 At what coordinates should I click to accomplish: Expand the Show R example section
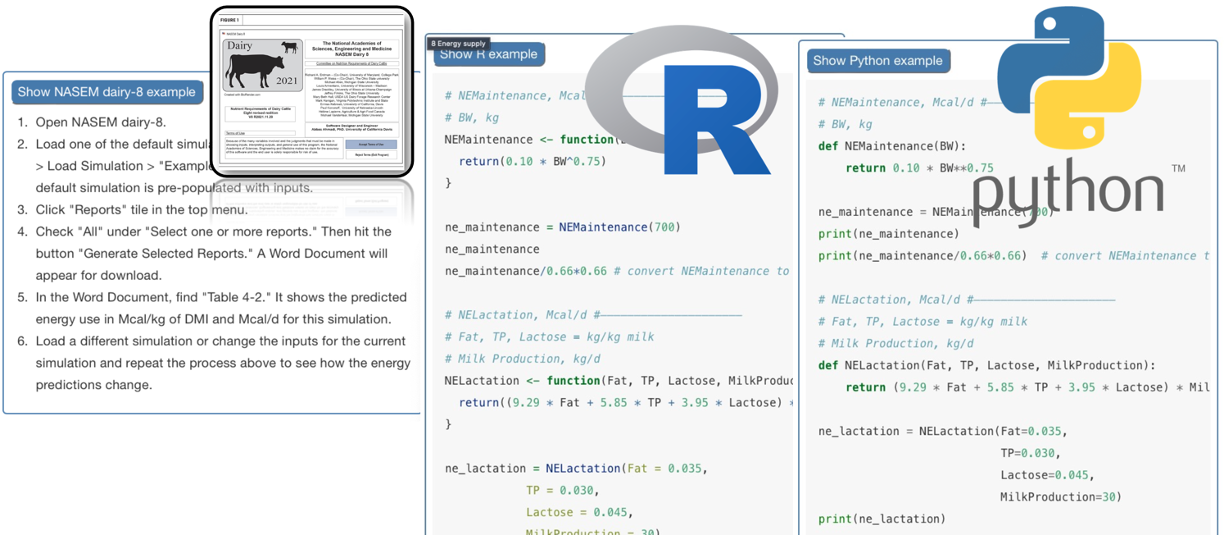(x=489, y=55)
